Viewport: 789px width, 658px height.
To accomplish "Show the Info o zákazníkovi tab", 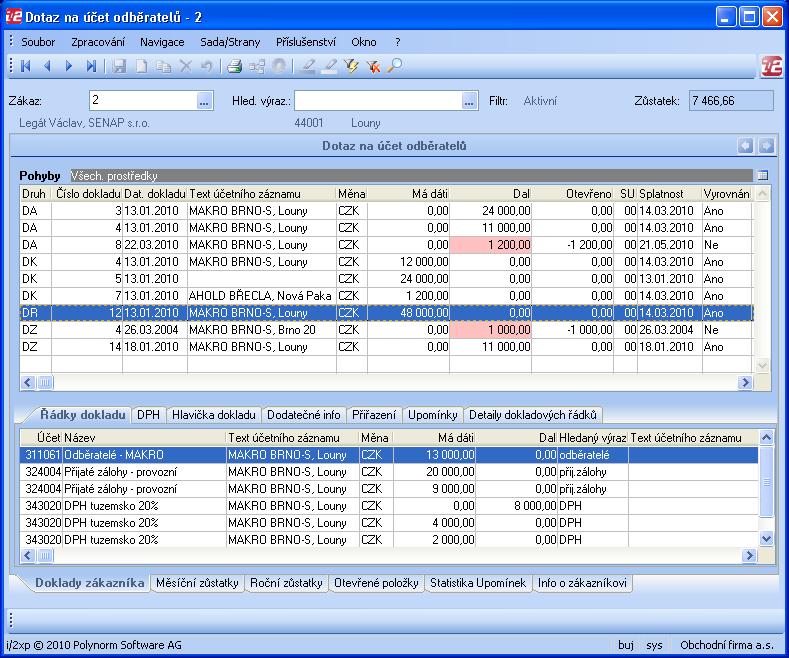I will pos(582,583).
